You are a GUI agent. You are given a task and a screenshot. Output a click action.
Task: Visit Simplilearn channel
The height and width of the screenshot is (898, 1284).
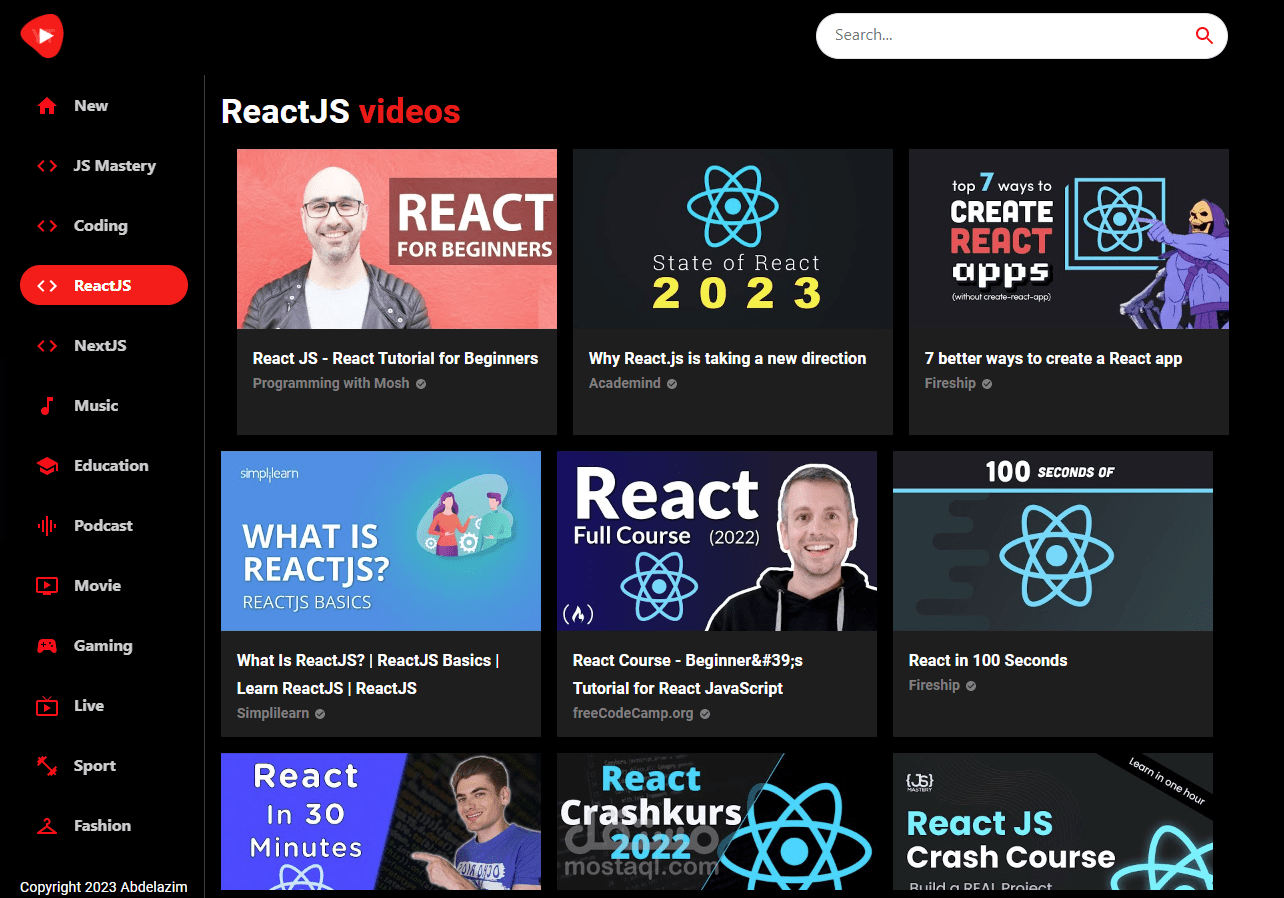point(273,714)
